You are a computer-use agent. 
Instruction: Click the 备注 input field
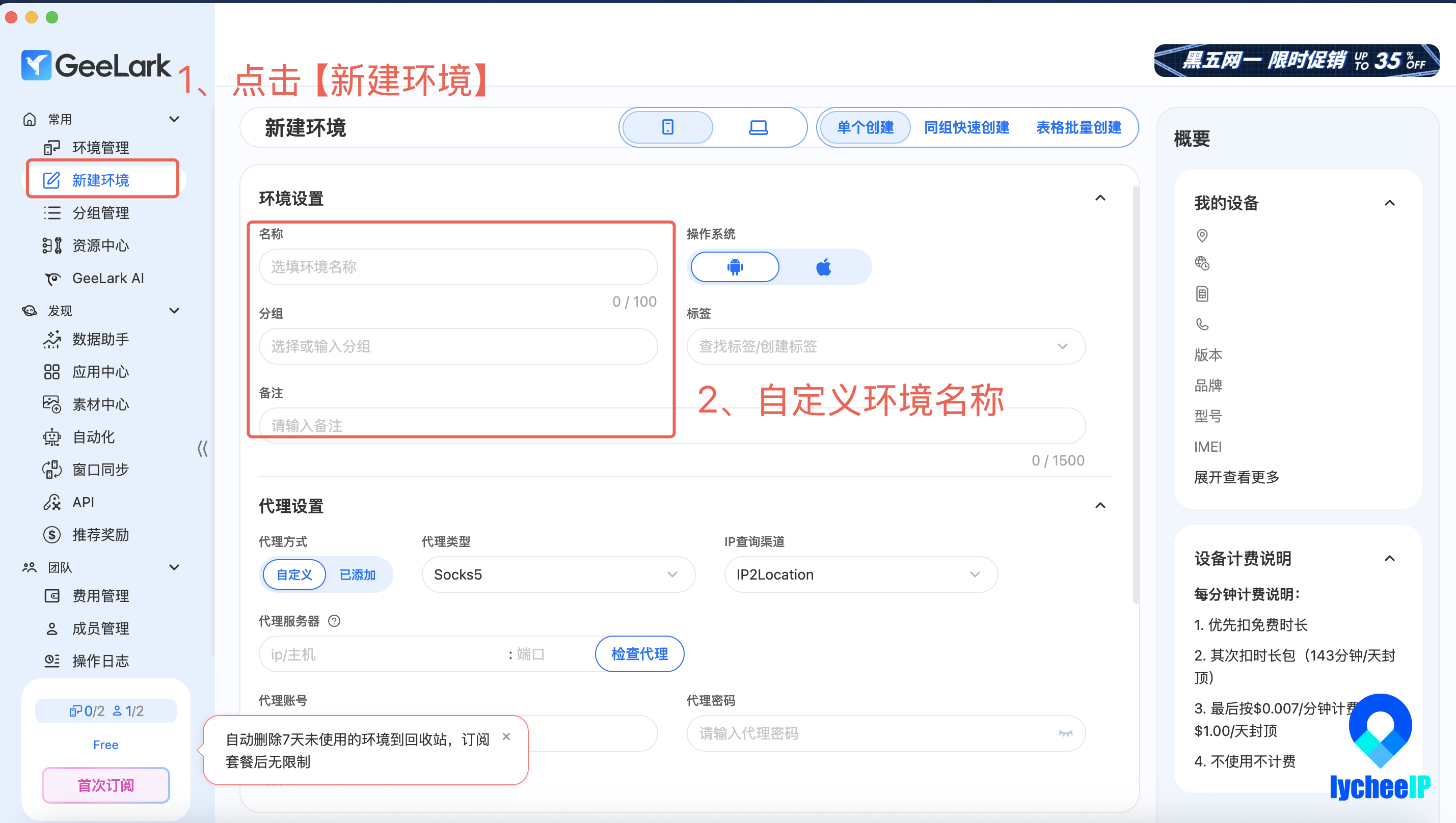[672, 426]
